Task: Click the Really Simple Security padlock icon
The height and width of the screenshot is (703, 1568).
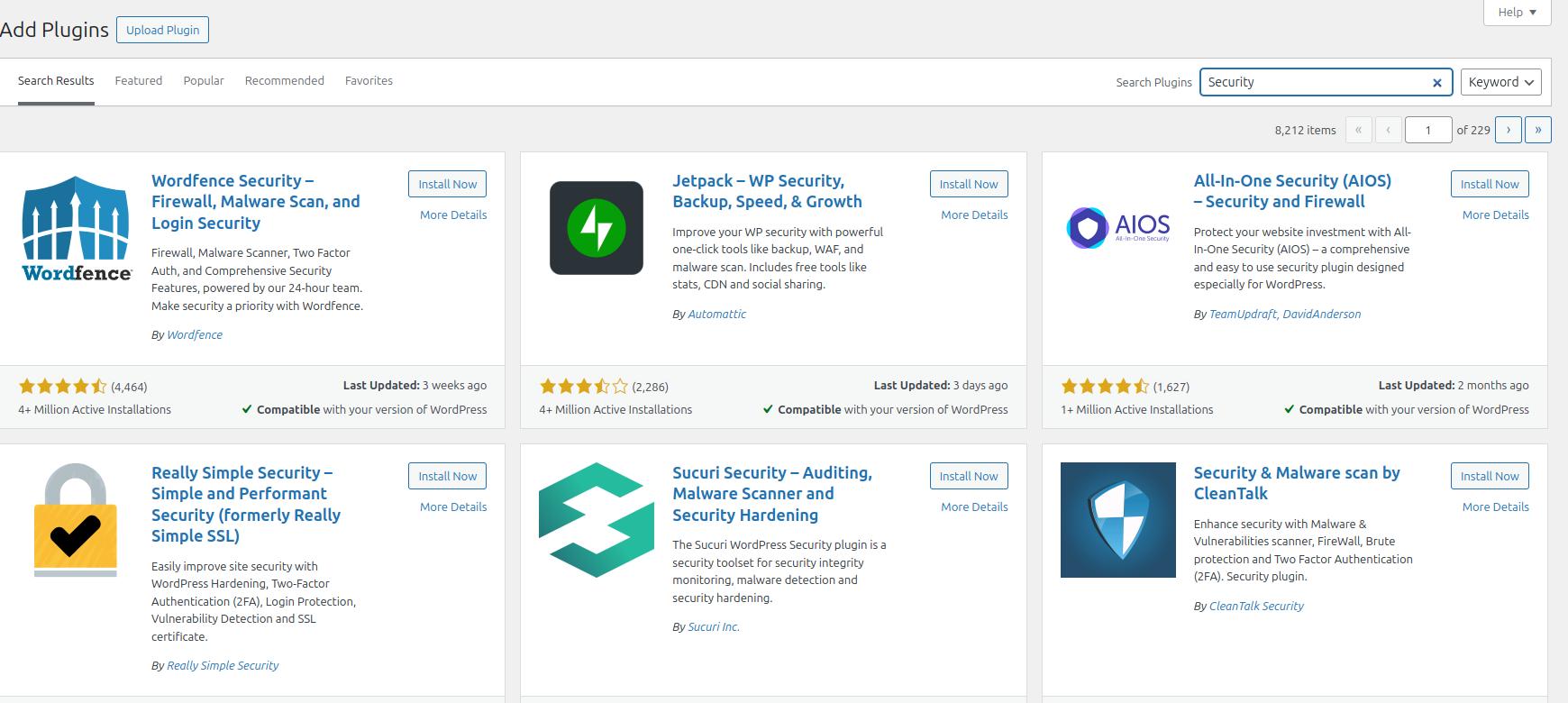Action: point(76,520)
